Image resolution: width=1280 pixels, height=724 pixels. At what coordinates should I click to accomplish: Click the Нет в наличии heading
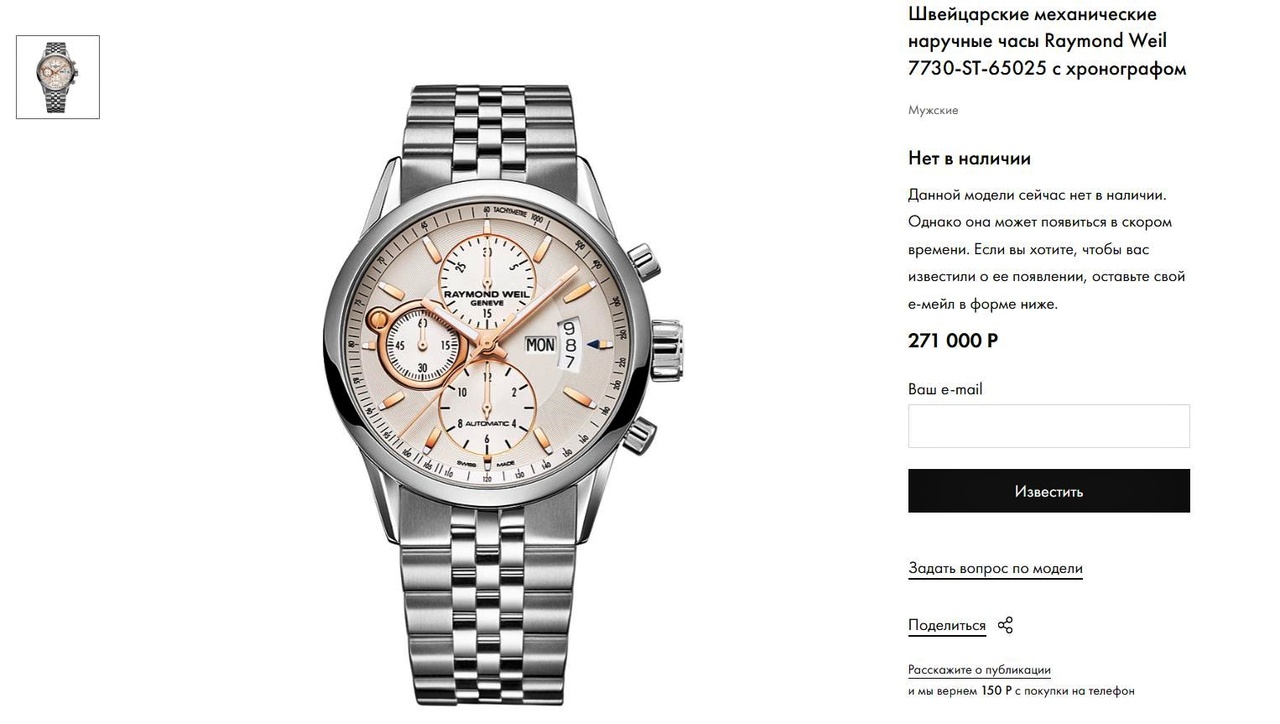[x=969, y=158]
